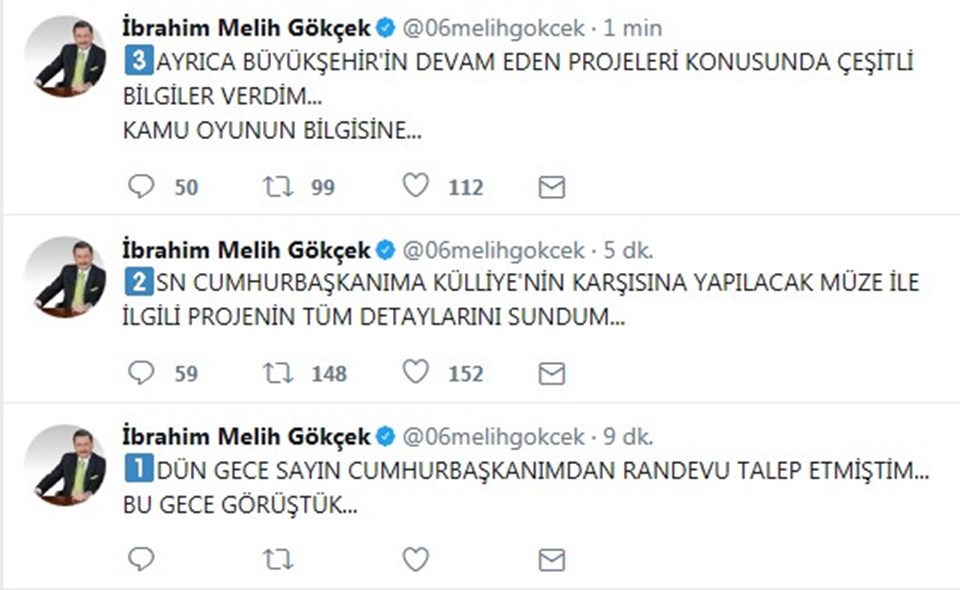Open the author name on top tweet
Image resolution: width=960 pixels, height=590 pixels.
(x=246, y=28)
